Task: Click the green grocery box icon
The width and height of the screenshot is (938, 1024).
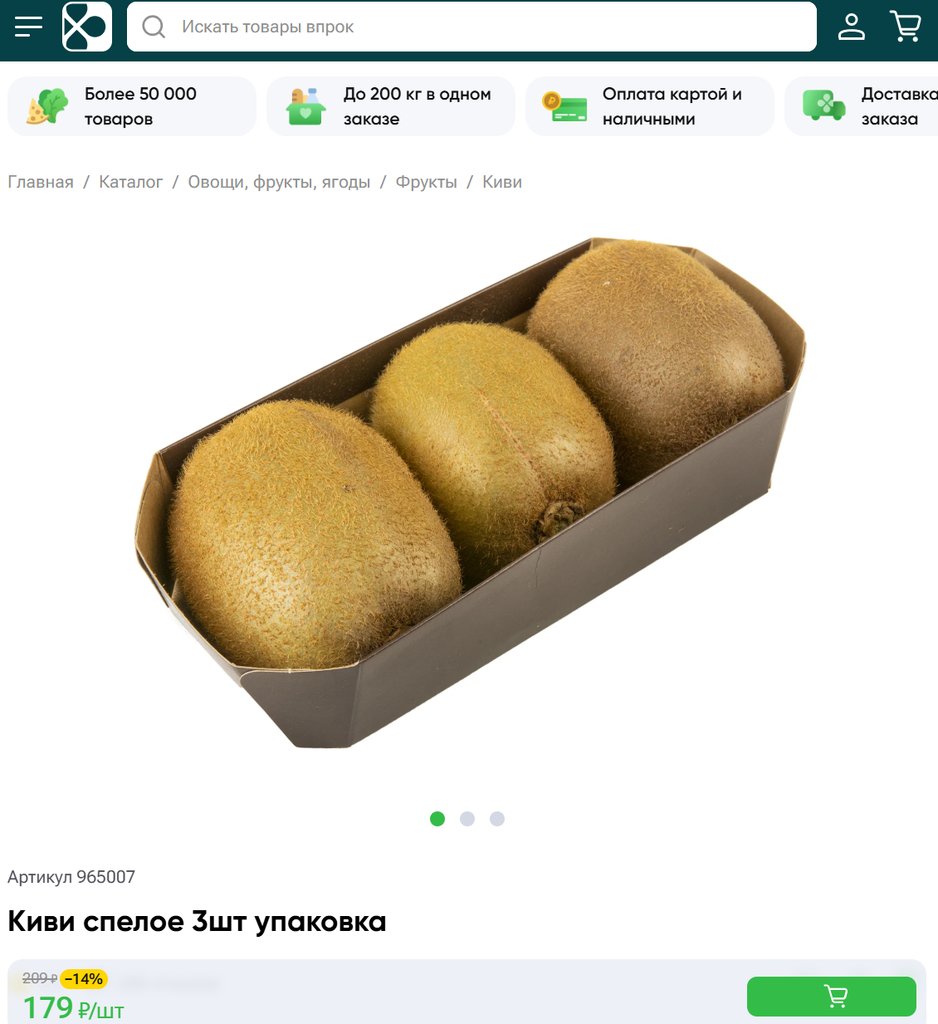Action: (305, 106)
